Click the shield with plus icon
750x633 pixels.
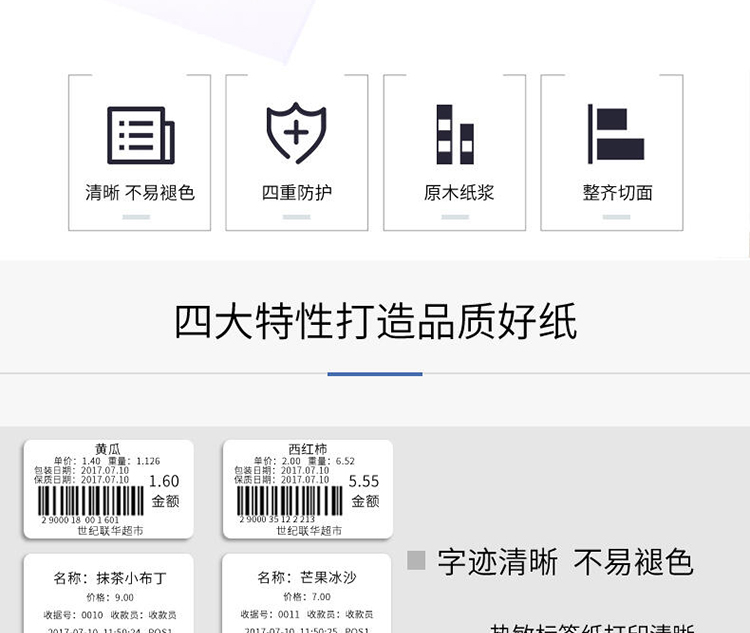point(296,133)
